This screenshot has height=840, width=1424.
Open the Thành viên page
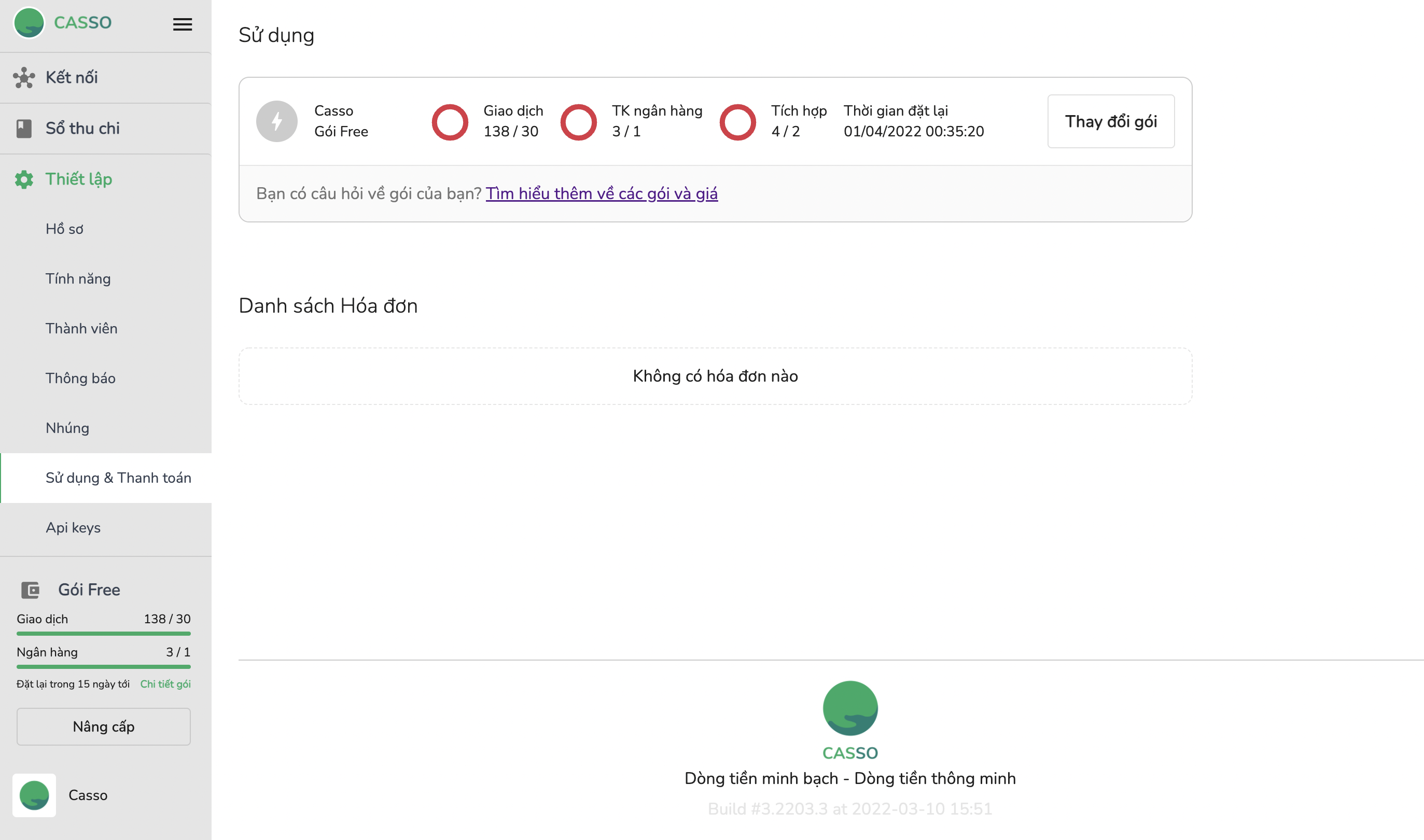(x=106, y=329)
